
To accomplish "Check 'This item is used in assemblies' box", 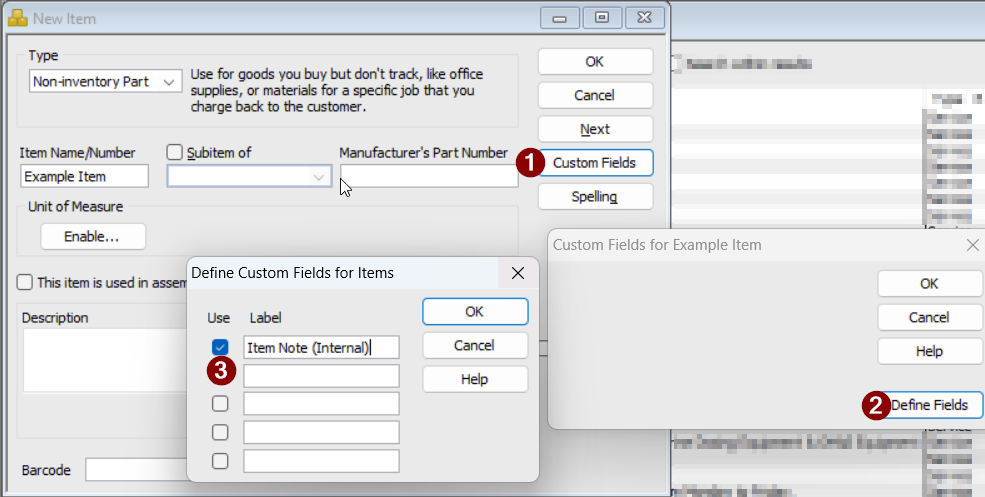I will tap(24, 282).
